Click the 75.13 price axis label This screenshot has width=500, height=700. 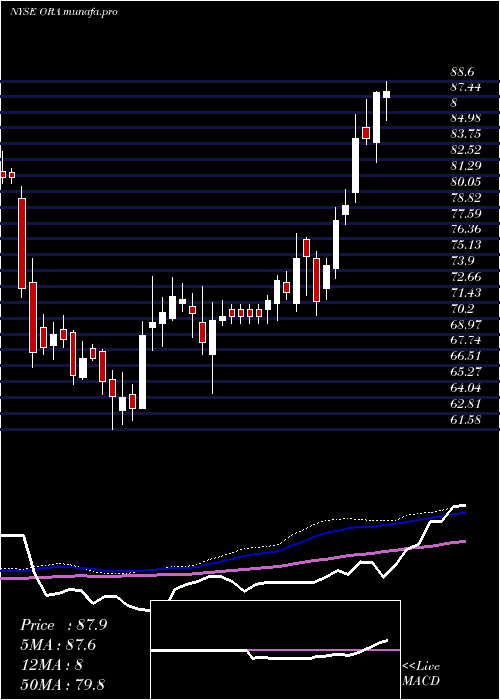point(465,245)
